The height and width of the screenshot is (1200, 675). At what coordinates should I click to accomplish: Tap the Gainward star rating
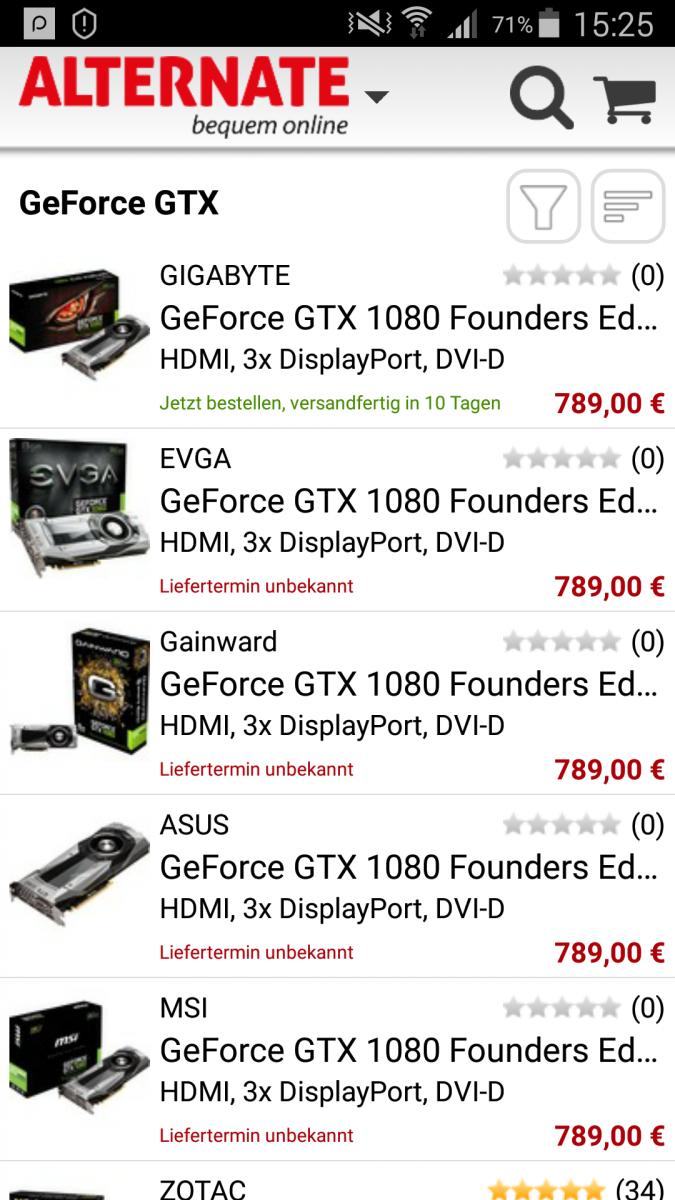(x=561, y=642)
